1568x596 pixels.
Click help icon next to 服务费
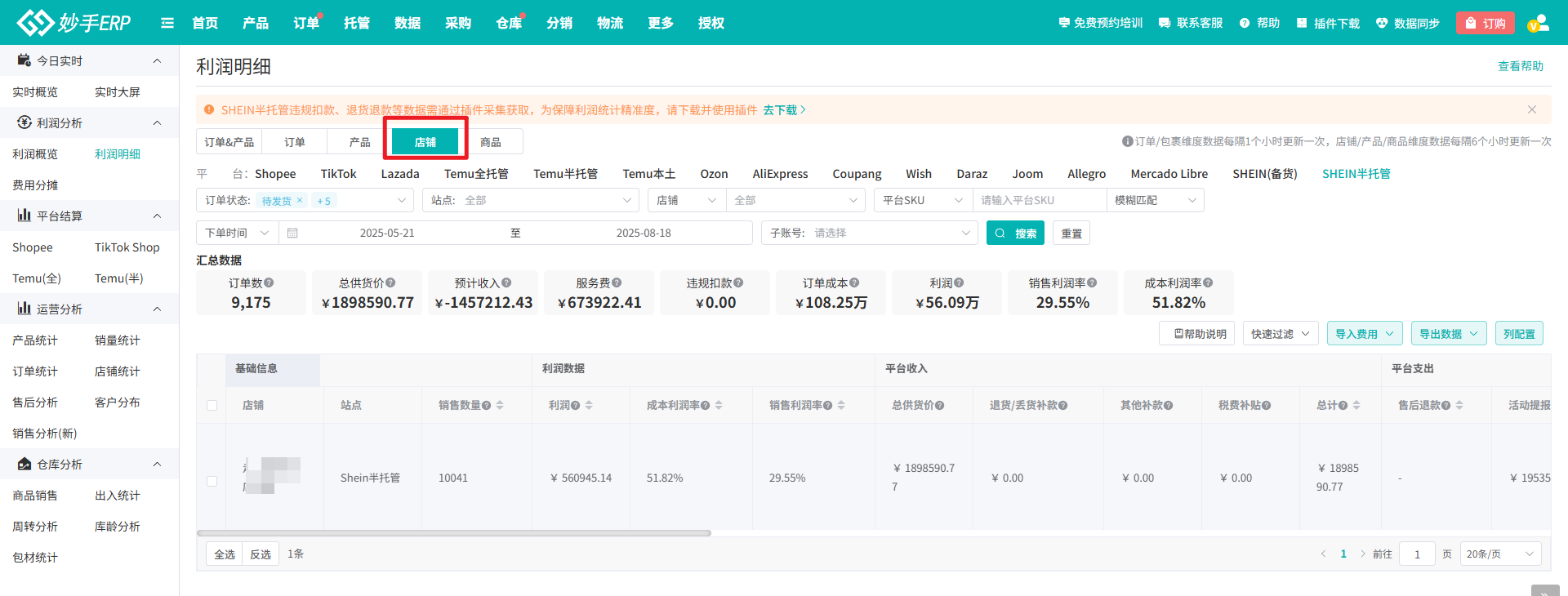pyautogui.click(x=617, y=282)
